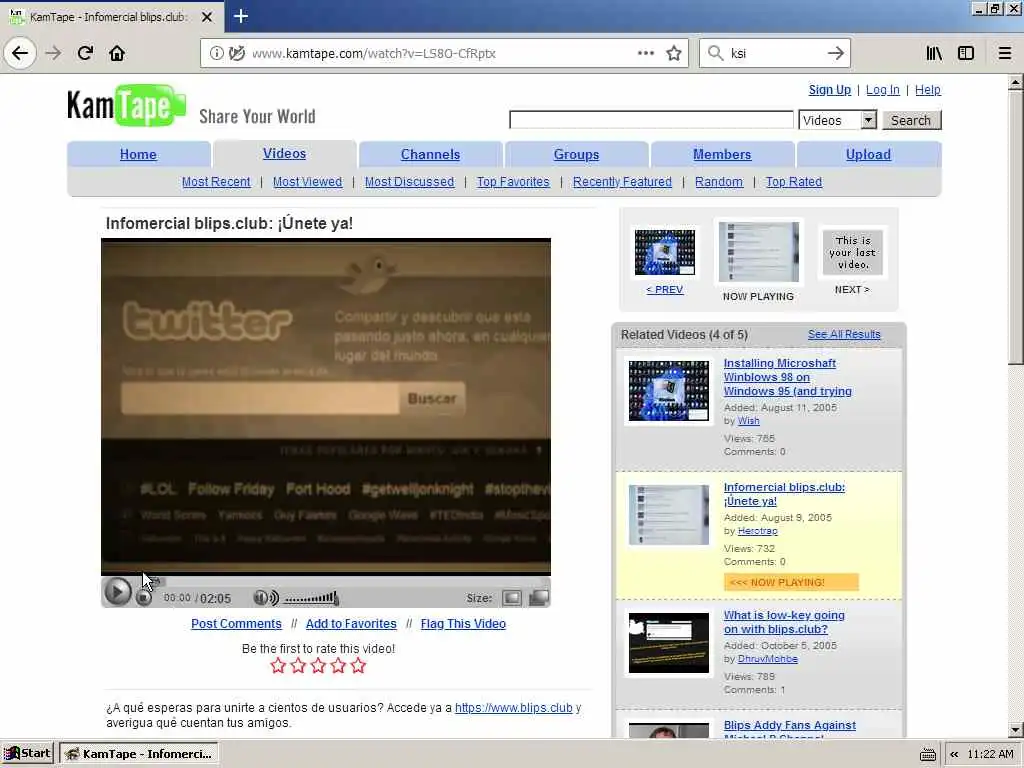Open the Recently Featured link
This screenshot has width=1024, height=768.
pyautogui.click(x=622, y=182)
